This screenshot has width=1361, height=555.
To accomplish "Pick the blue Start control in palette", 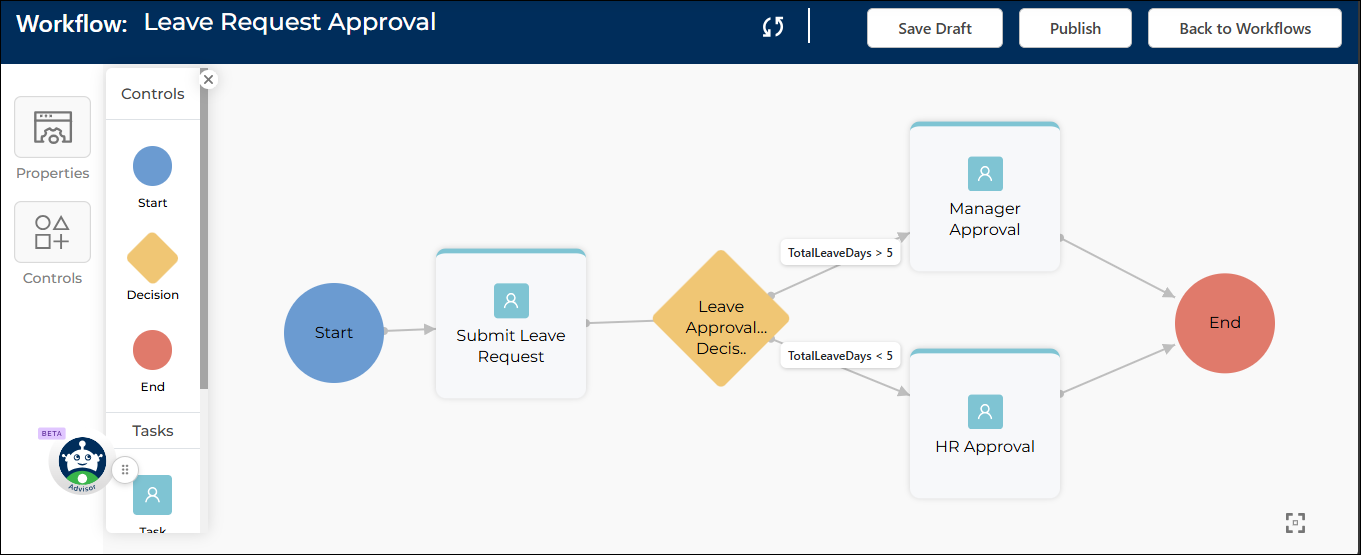I will (153, 166).
